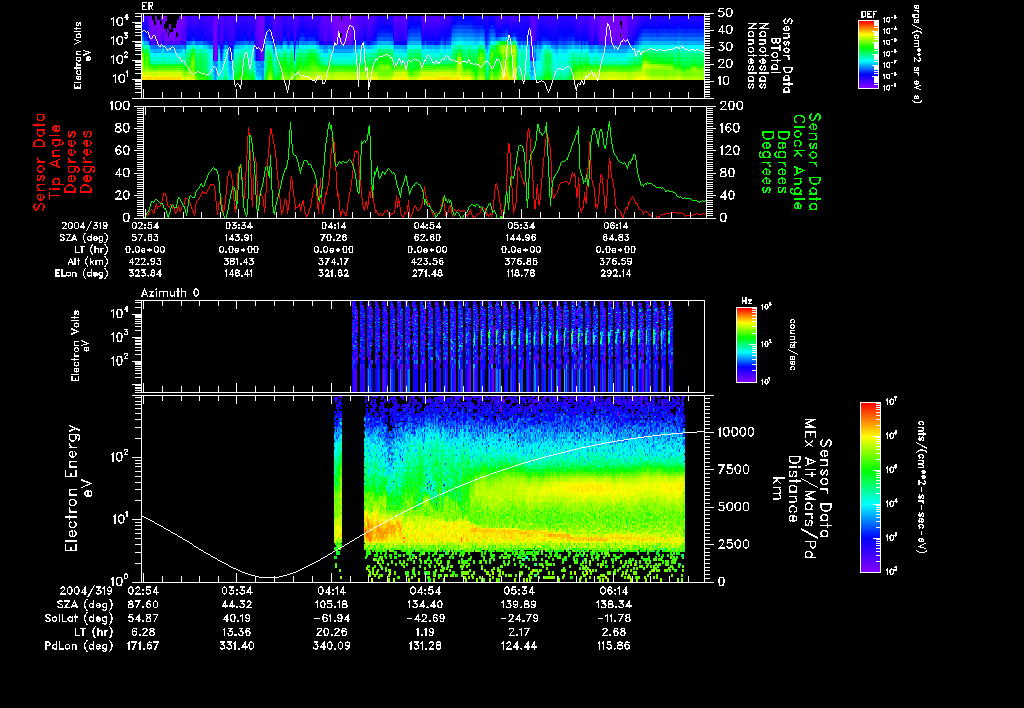Click the DEF color scale bar
Viewport: 1024px width, 708px height.
(x=868, y=54)
